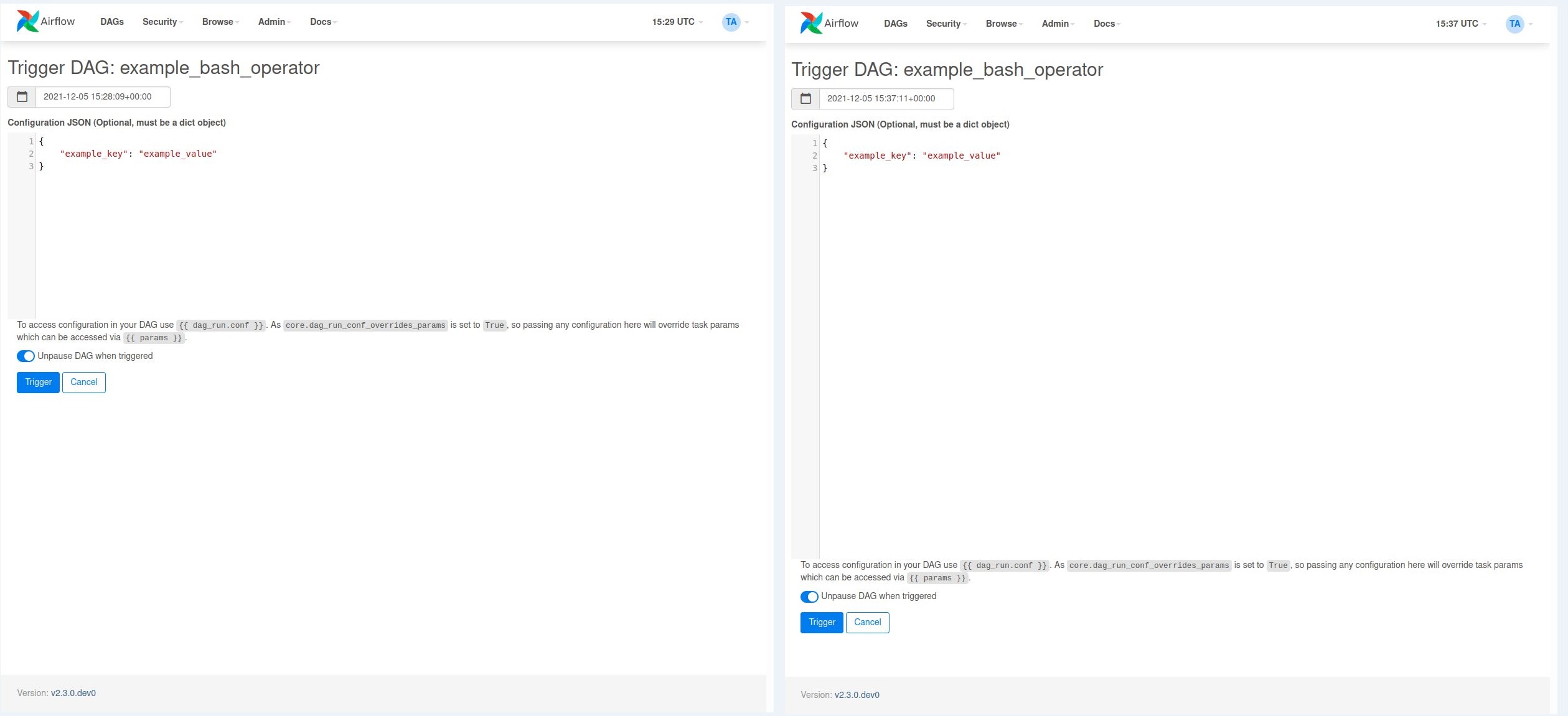Open TA user avatar in left window

coord(731,22)
